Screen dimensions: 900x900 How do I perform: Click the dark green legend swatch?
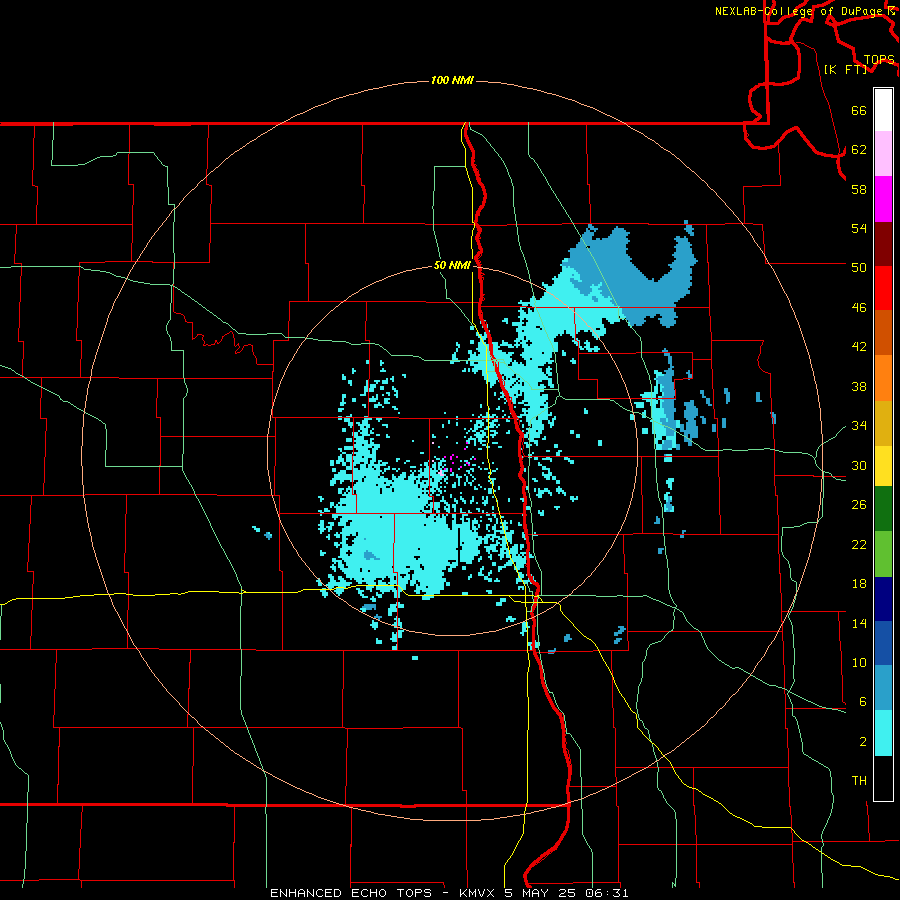[x=883, y=509]
